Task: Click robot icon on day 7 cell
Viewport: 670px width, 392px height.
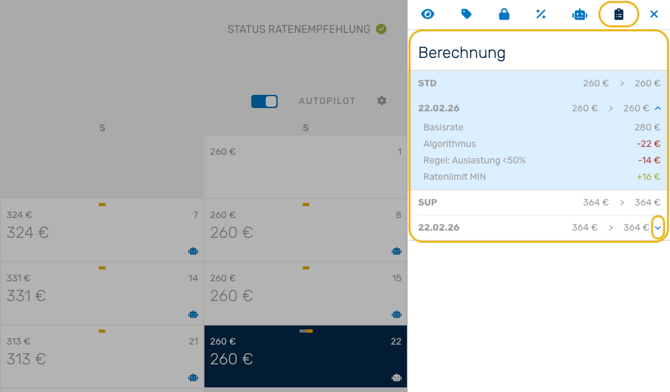Action: [x=193, y=251]
